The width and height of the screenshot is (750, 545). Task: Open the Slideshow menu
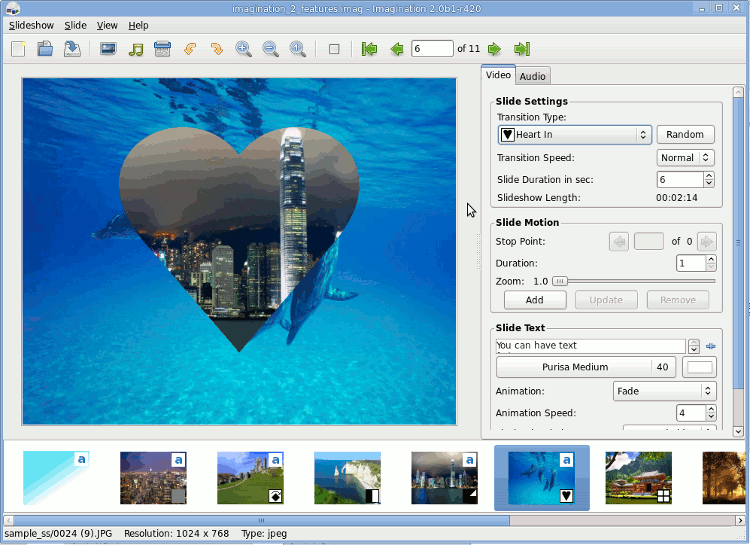30,25
